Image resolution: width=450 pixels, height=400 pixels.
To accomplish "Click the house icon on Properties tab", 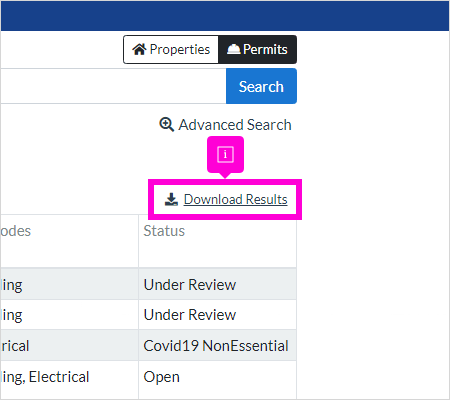I will pos(139,49).
